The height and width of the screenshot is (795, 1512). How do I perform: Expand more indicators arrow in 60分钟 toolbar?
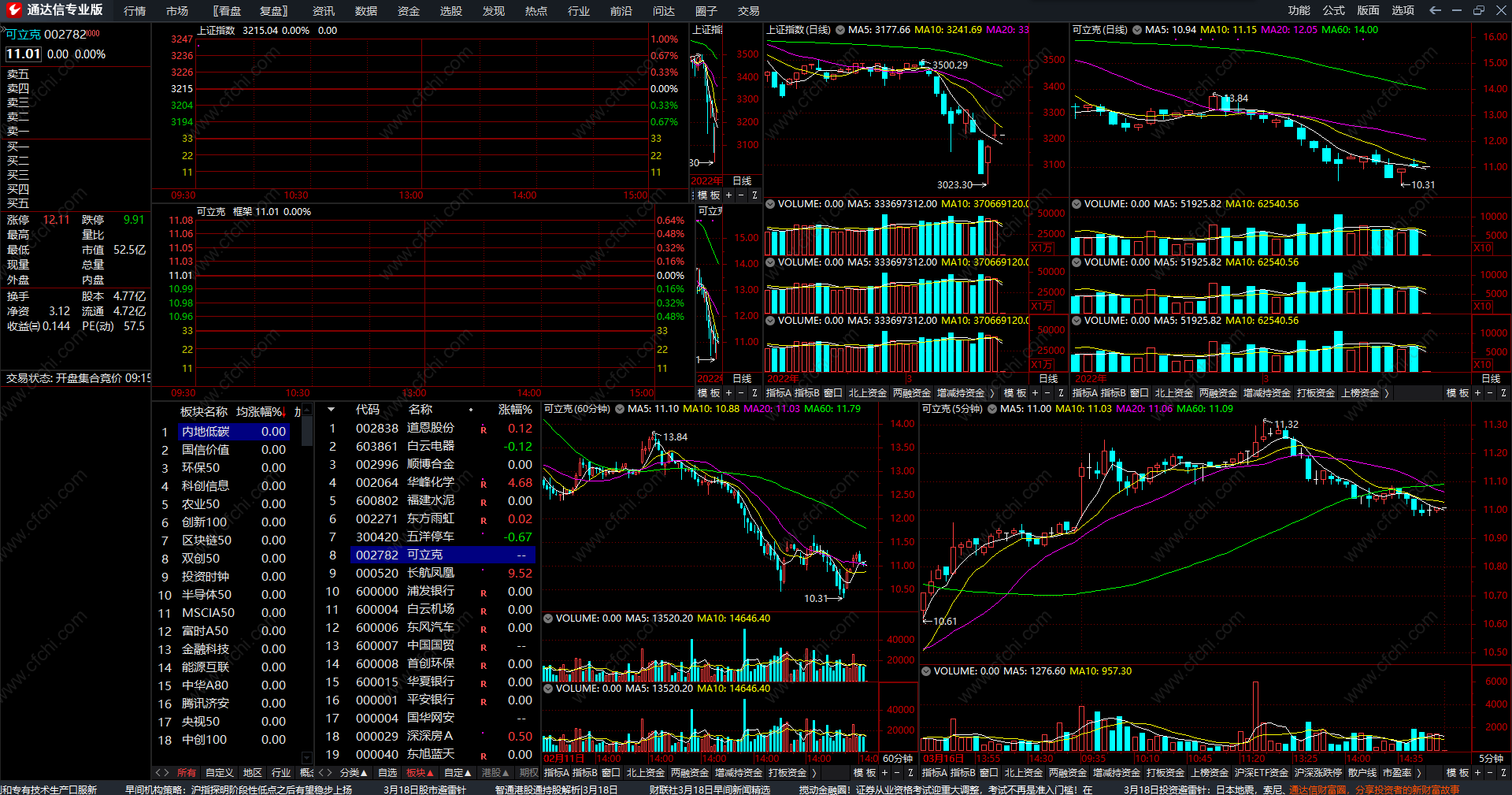pos(814,773)
